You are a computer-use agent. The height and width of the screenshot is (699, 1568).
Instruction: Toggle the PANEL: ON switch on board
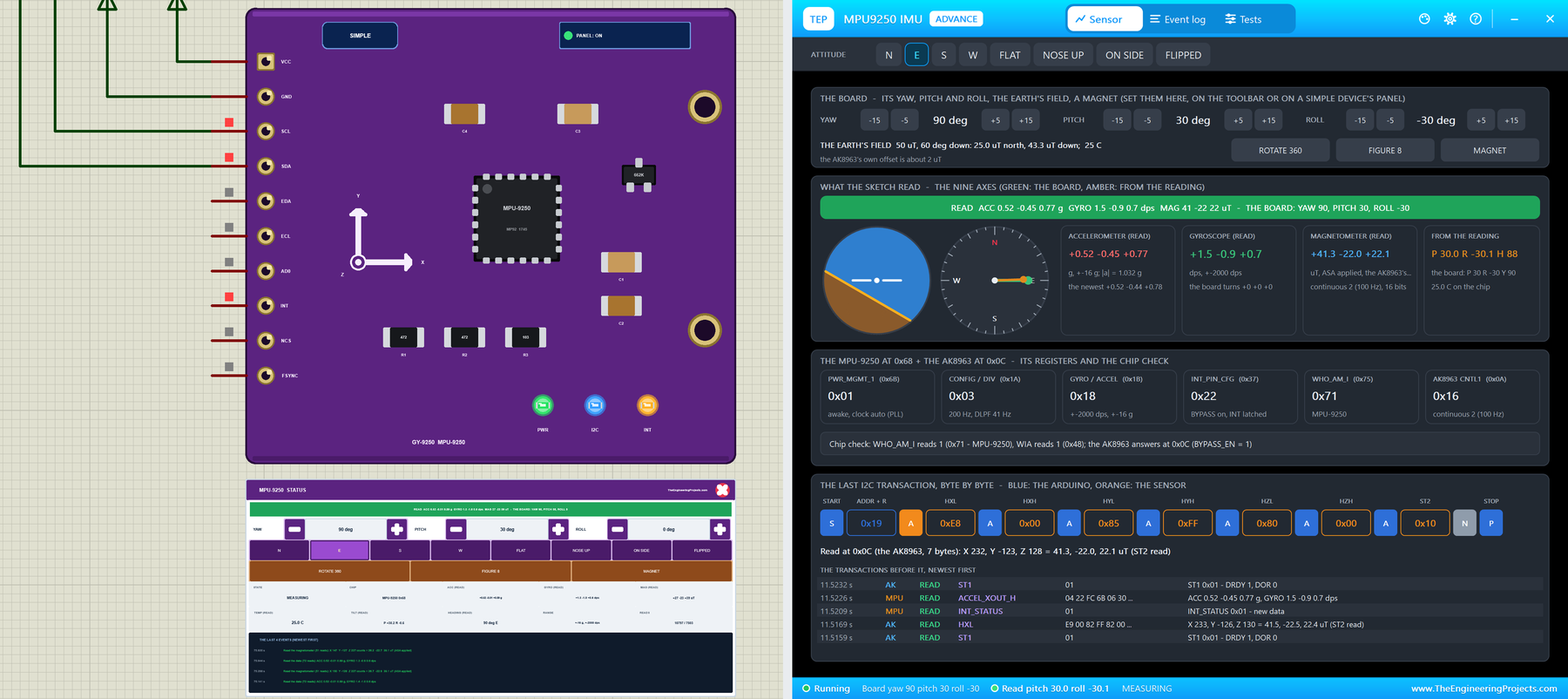(625, 36)
